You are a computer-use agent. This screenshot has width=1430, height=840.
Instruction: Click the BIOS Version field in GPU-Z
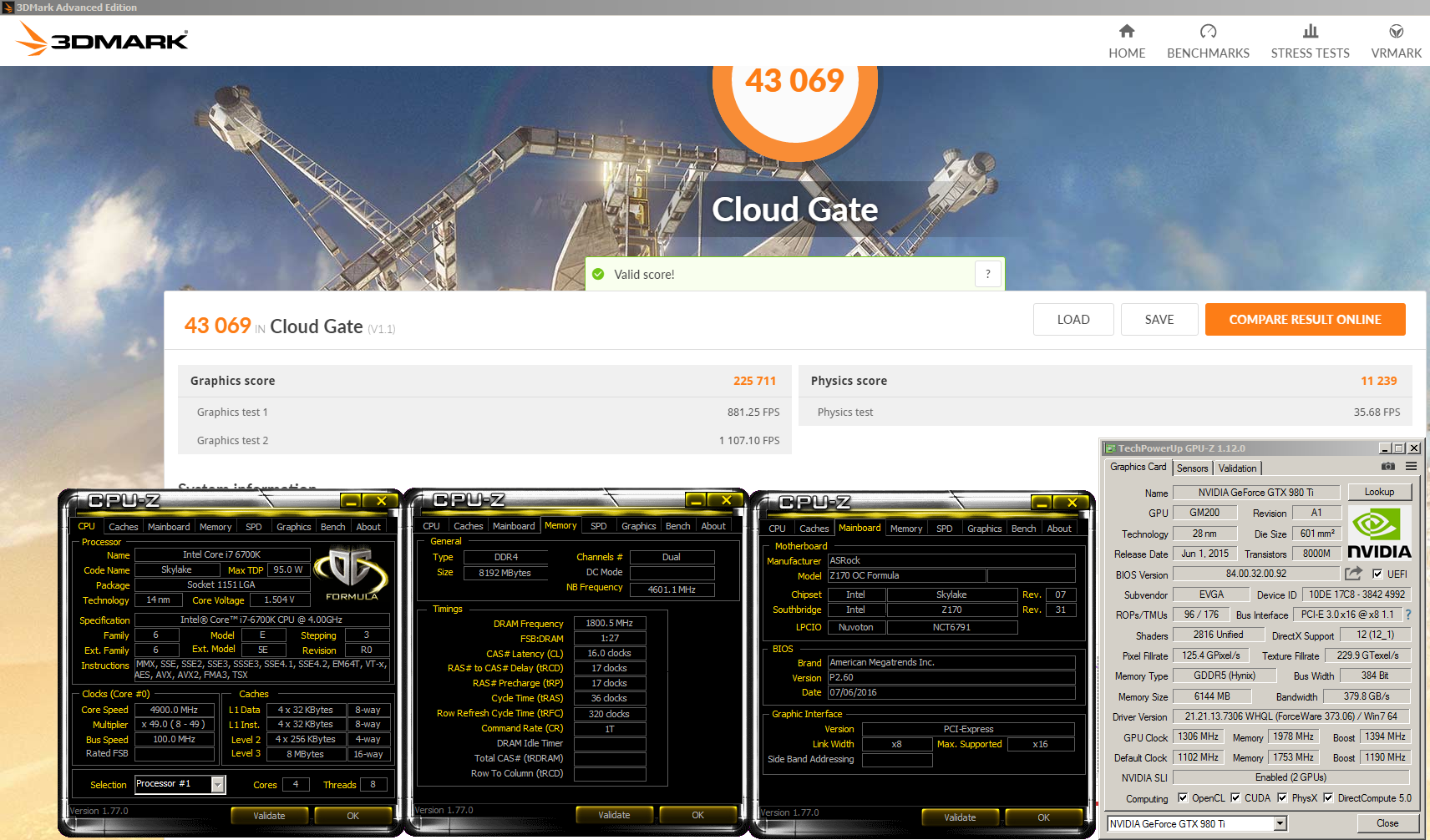point(1255,574)
